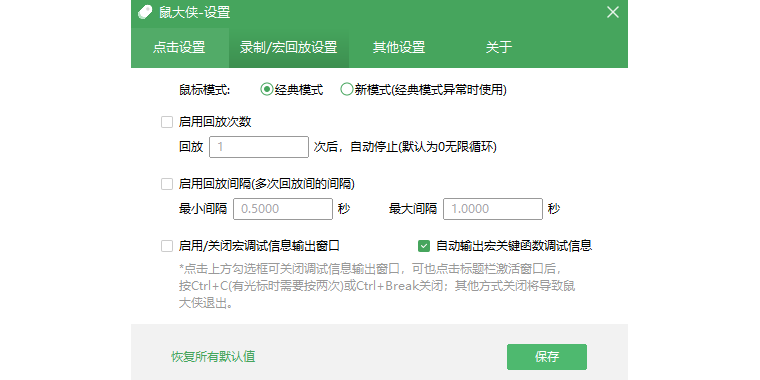
Task: Select the 录制/宏回放设置 tab
Action: (x=288, y=48)
